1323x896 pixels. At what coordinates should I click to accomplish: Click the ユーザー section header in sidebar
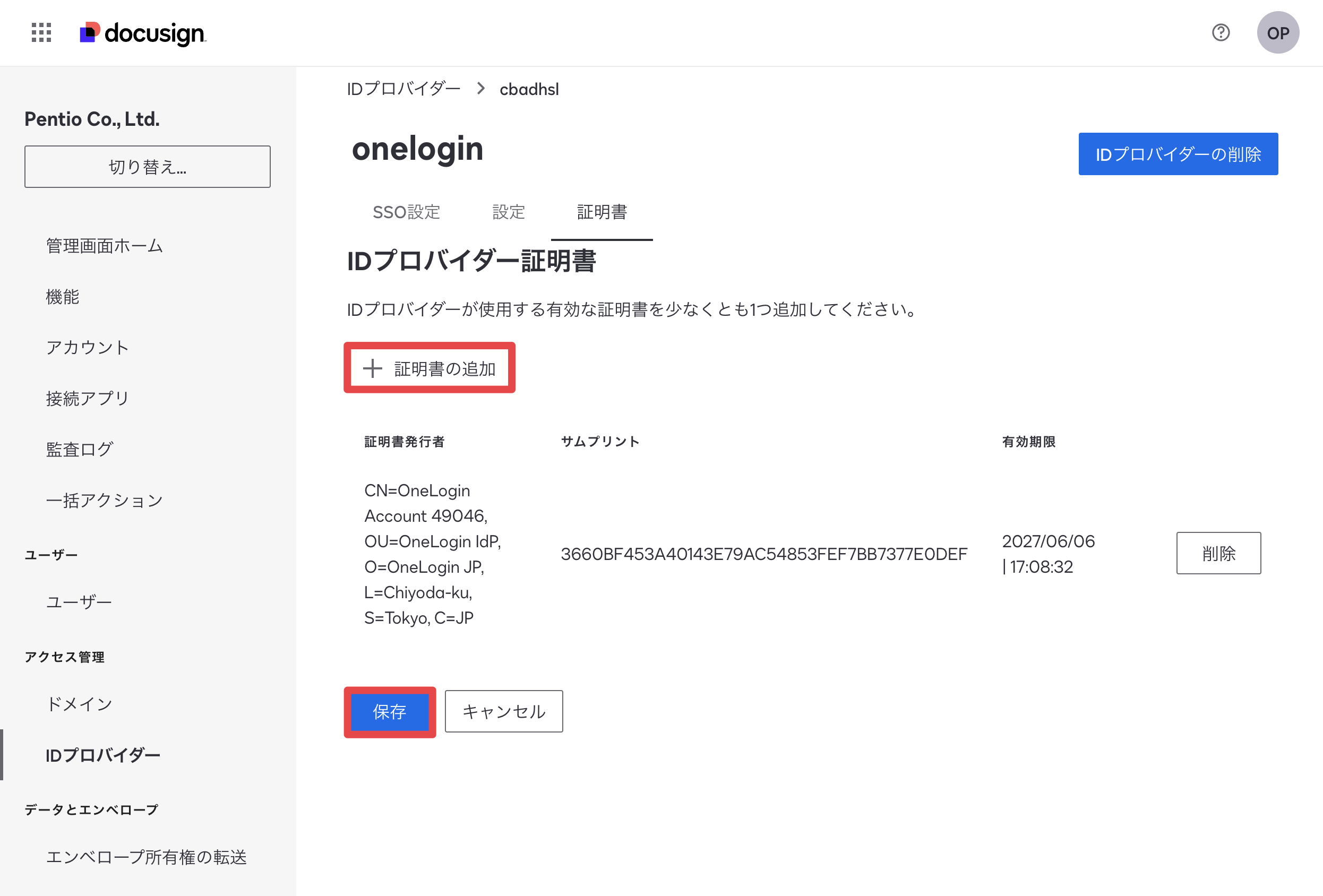51,555
